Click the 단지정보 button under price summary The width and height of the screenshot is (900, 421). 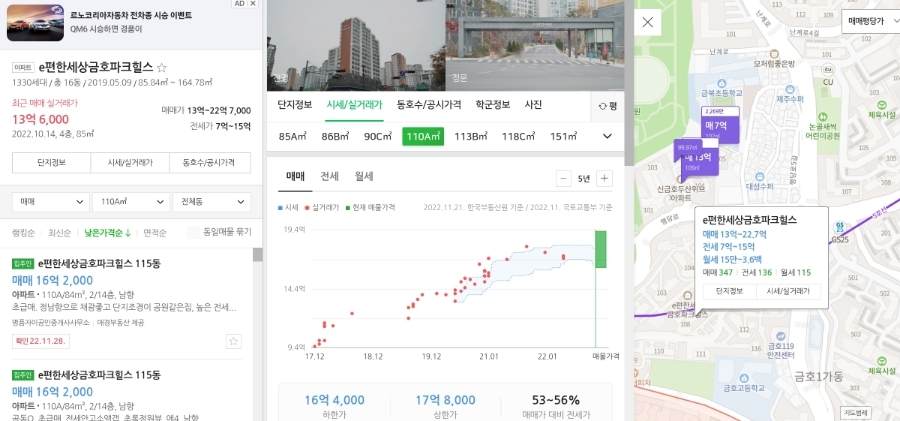pos(51,163)
